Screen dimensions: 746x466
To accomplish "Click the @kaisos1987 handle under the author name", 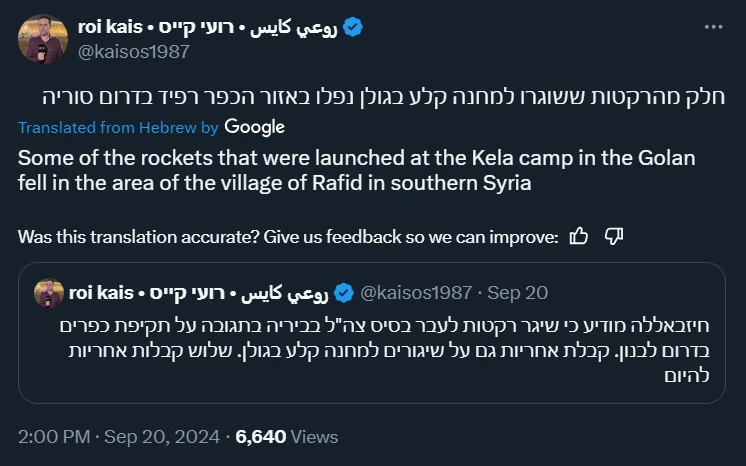I will 132,52.
